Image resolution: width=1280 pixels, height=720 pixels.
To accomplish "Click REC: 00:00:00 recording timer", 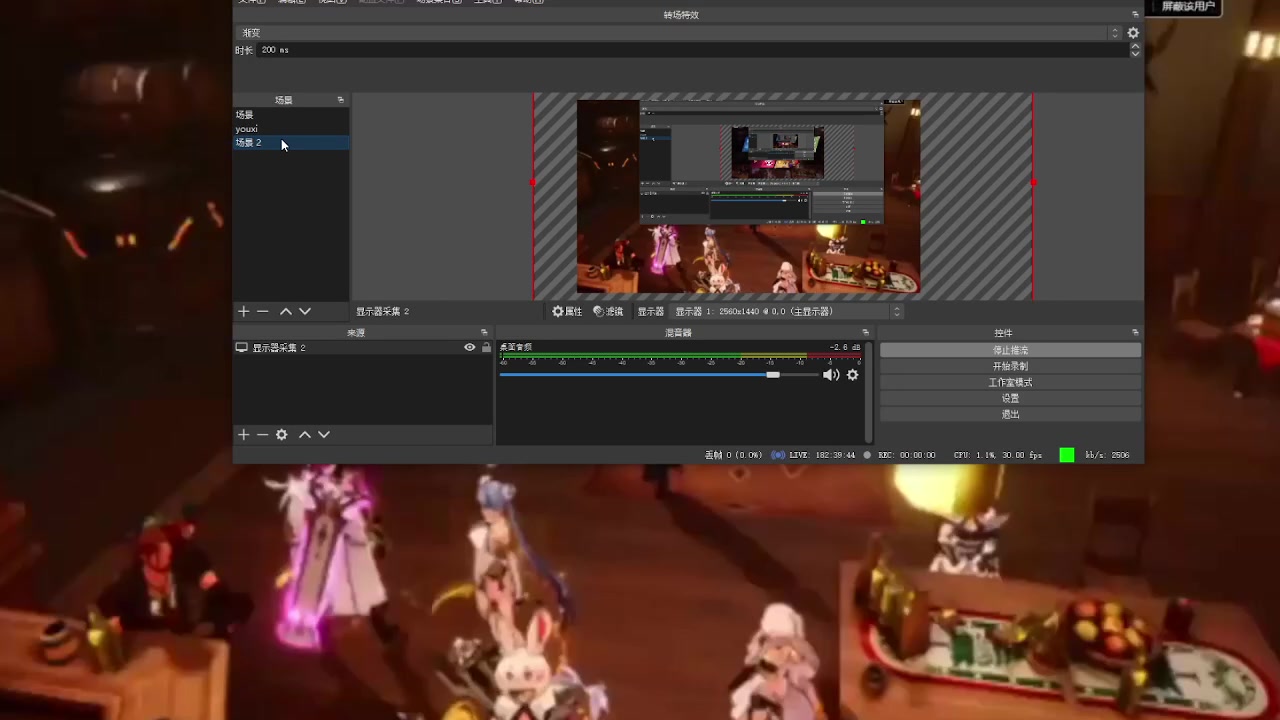I will tap(907, 455).
